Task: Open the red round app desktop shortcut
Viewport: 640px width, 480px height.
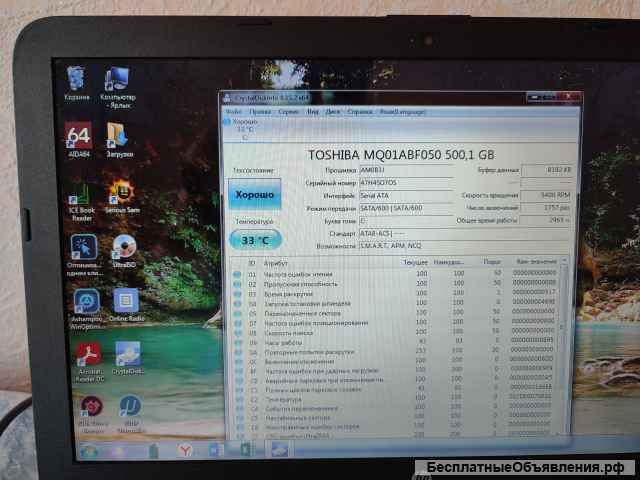Action: pos(92,414)
